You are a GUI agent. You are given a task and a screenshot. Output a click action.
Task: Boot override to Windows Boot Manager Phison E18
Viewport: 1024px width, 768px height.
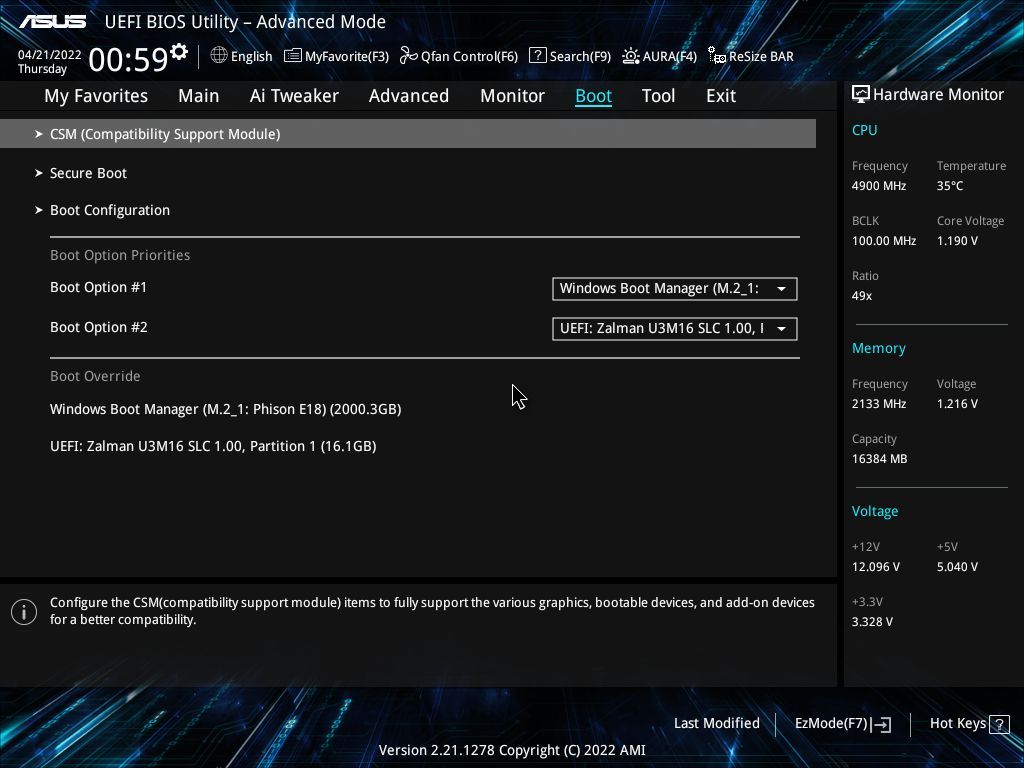[x=225, y=409]
